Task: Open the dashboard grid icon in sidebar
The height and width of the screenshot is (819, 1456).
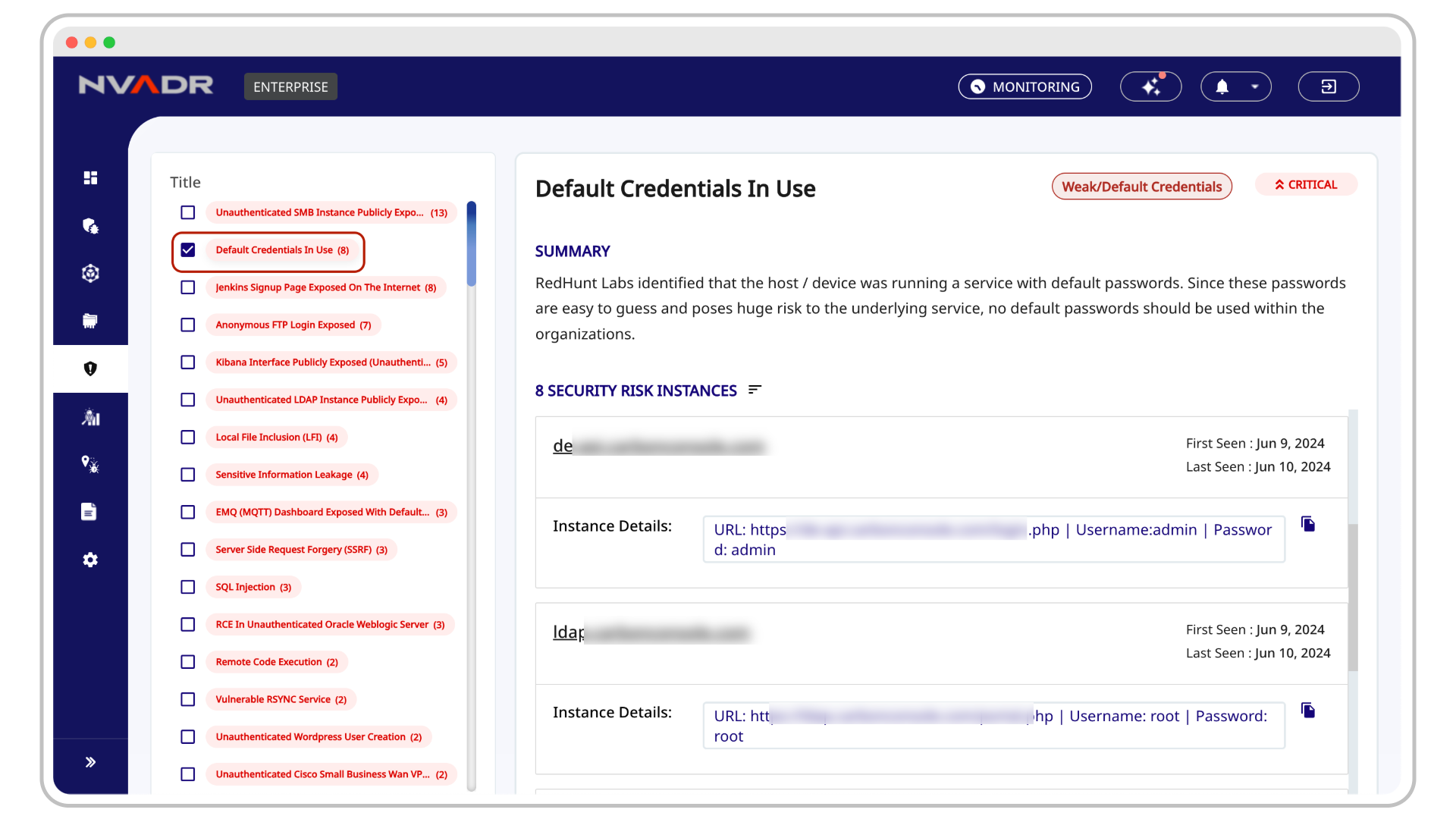Action: [90, 177]
